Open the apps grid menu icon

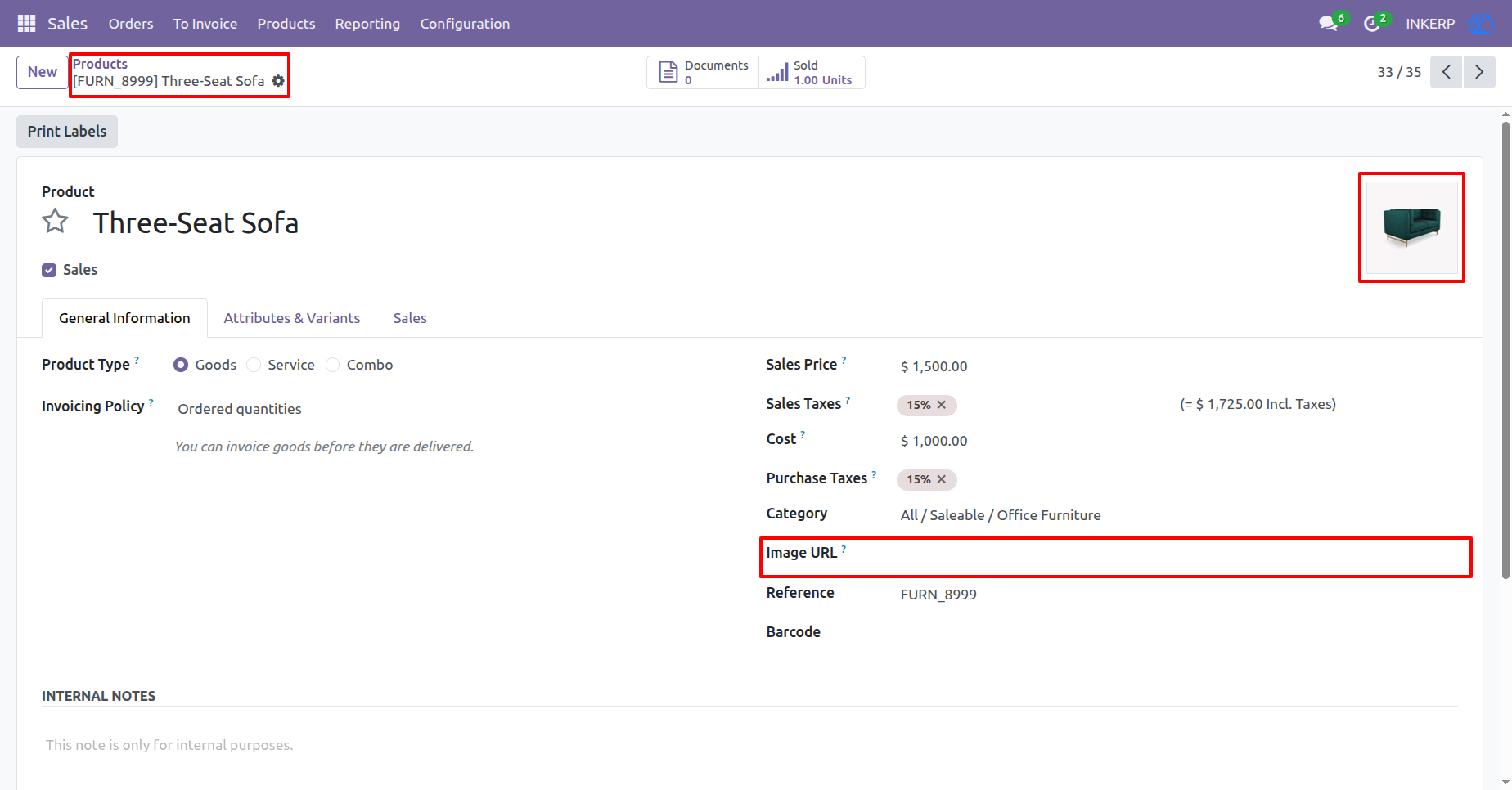(x=26, y=24)
